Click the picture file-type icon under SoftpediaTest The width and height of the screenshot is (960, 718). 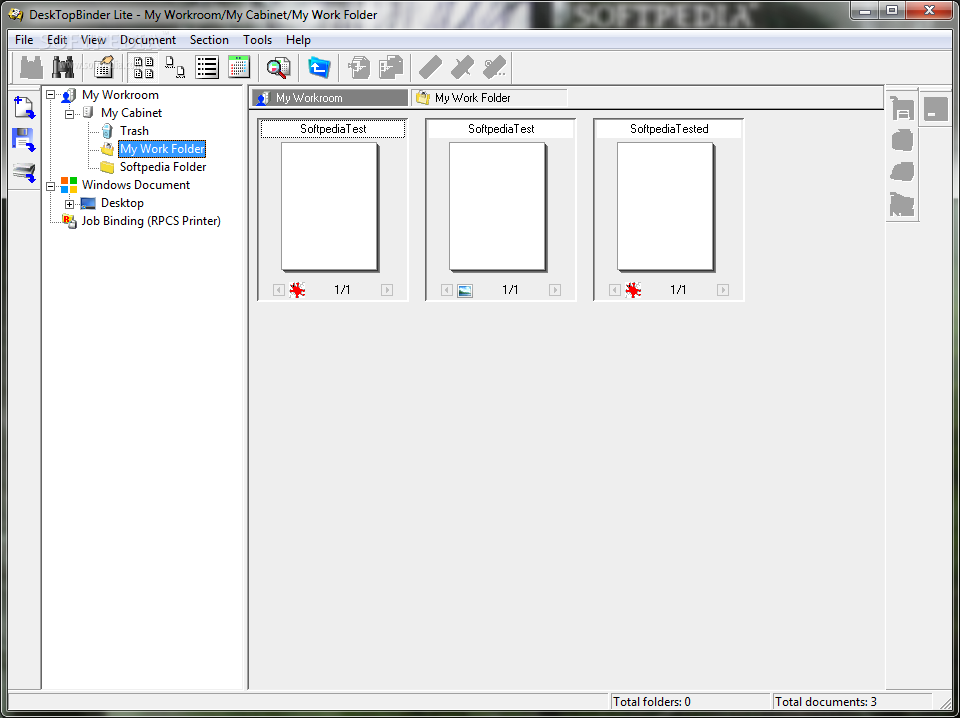click(x=465, y=290)
